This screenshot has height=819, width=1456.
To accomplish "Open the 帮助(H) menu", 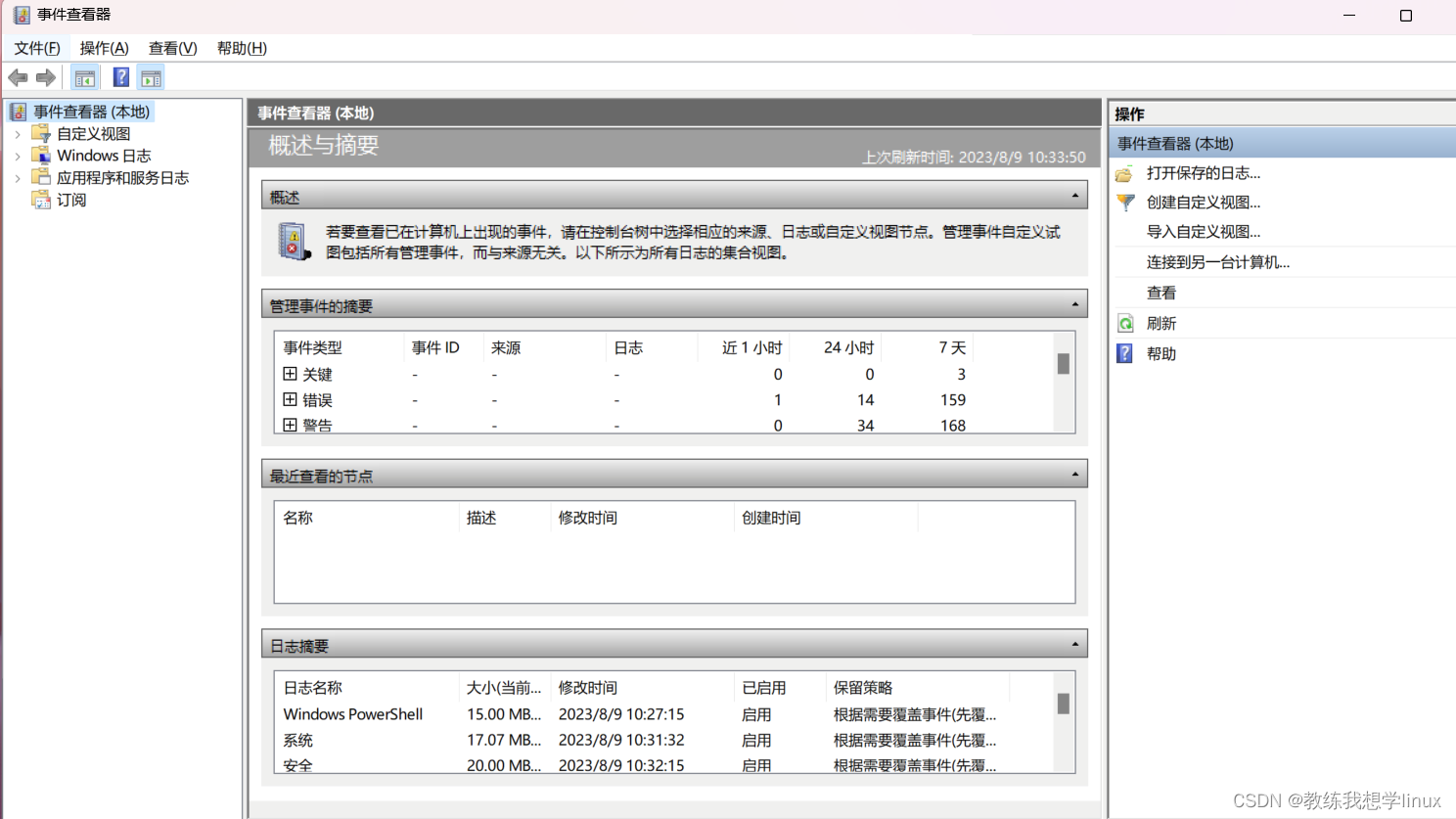I will (242, 48).
